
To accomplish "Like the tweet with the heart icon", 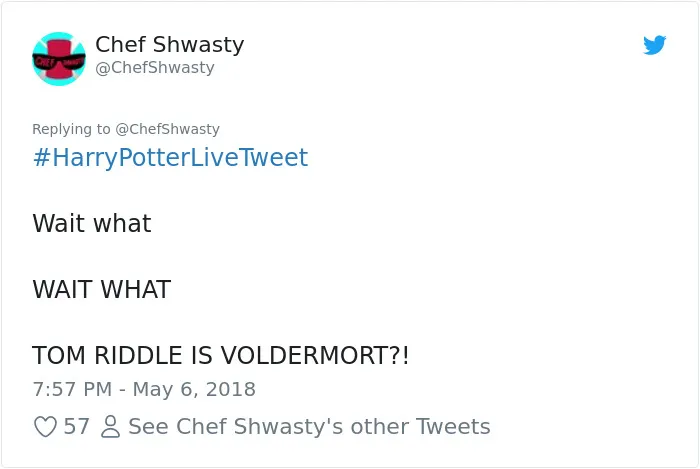I will point(46,426).
